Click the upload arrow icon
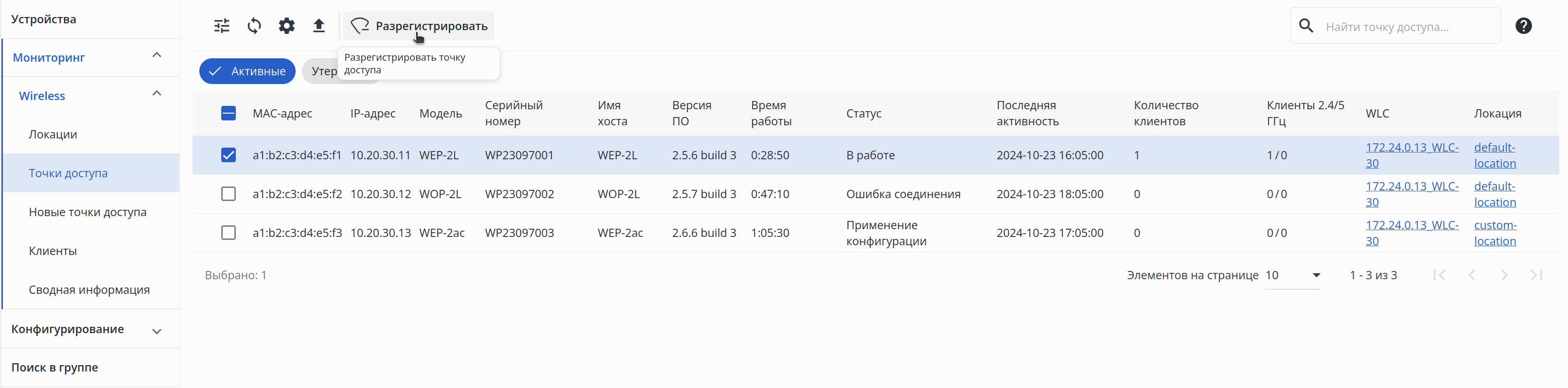 [319, 26]
